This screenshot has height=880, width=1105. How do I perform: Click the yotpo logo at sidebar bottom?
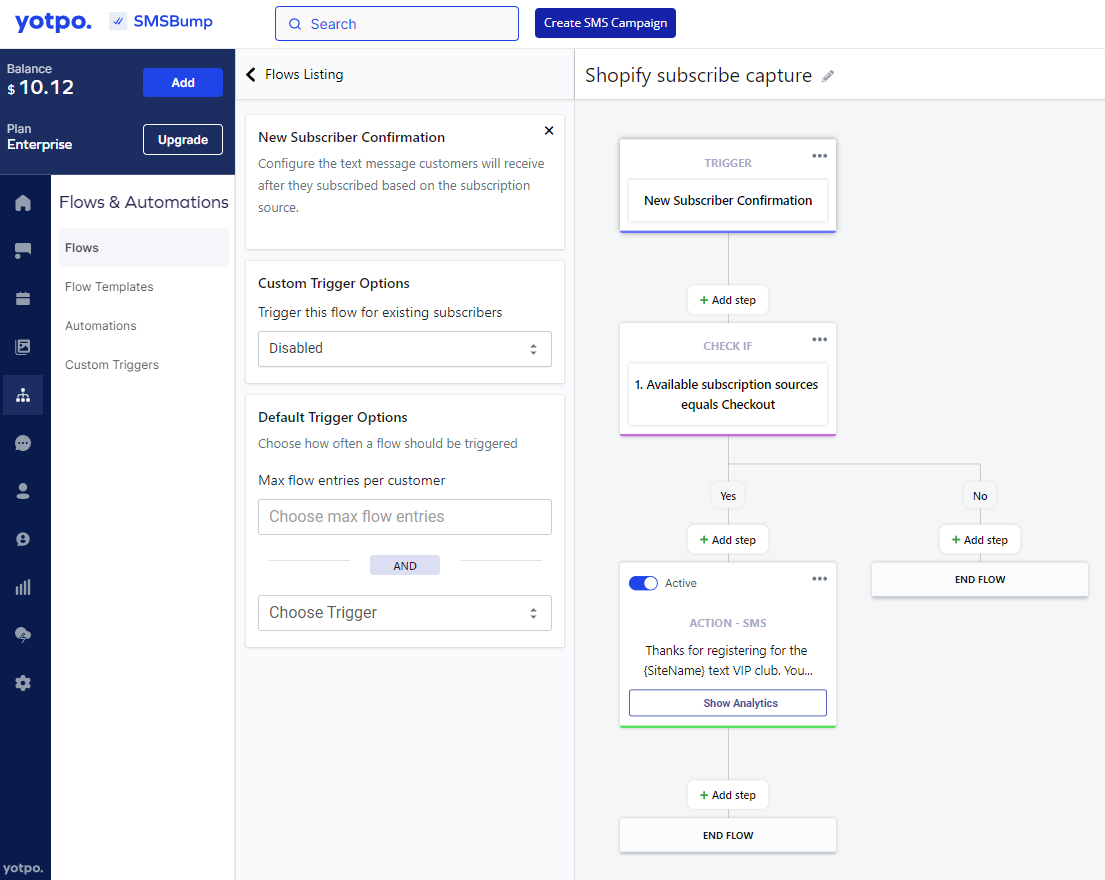pyautogui.click(x=23, y=868)
